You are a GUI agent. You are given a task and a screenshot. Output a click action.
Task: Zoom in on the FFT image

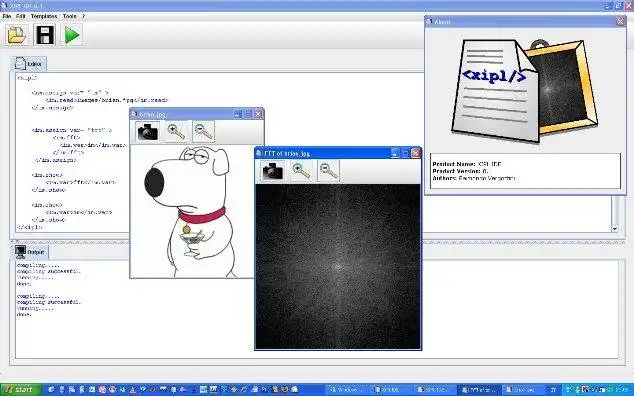[301, 171]
